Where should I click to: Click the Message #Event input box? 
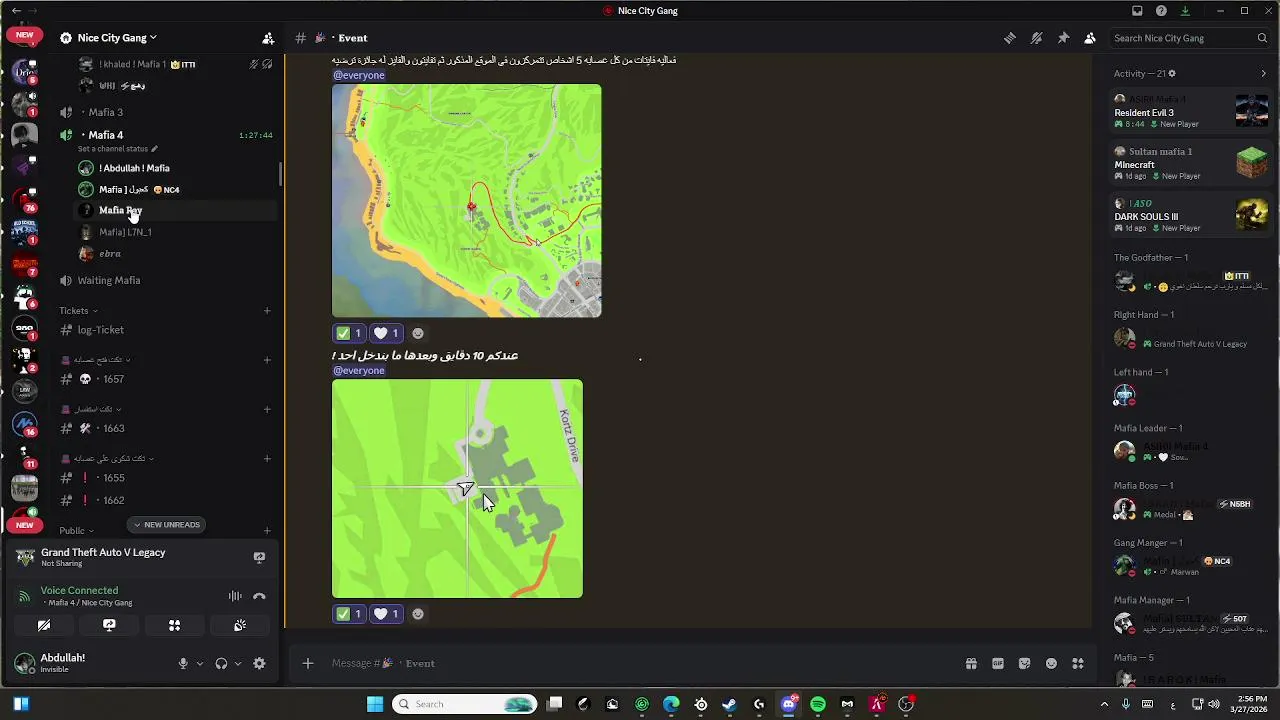pyautogui.click(x=640, y=663)
